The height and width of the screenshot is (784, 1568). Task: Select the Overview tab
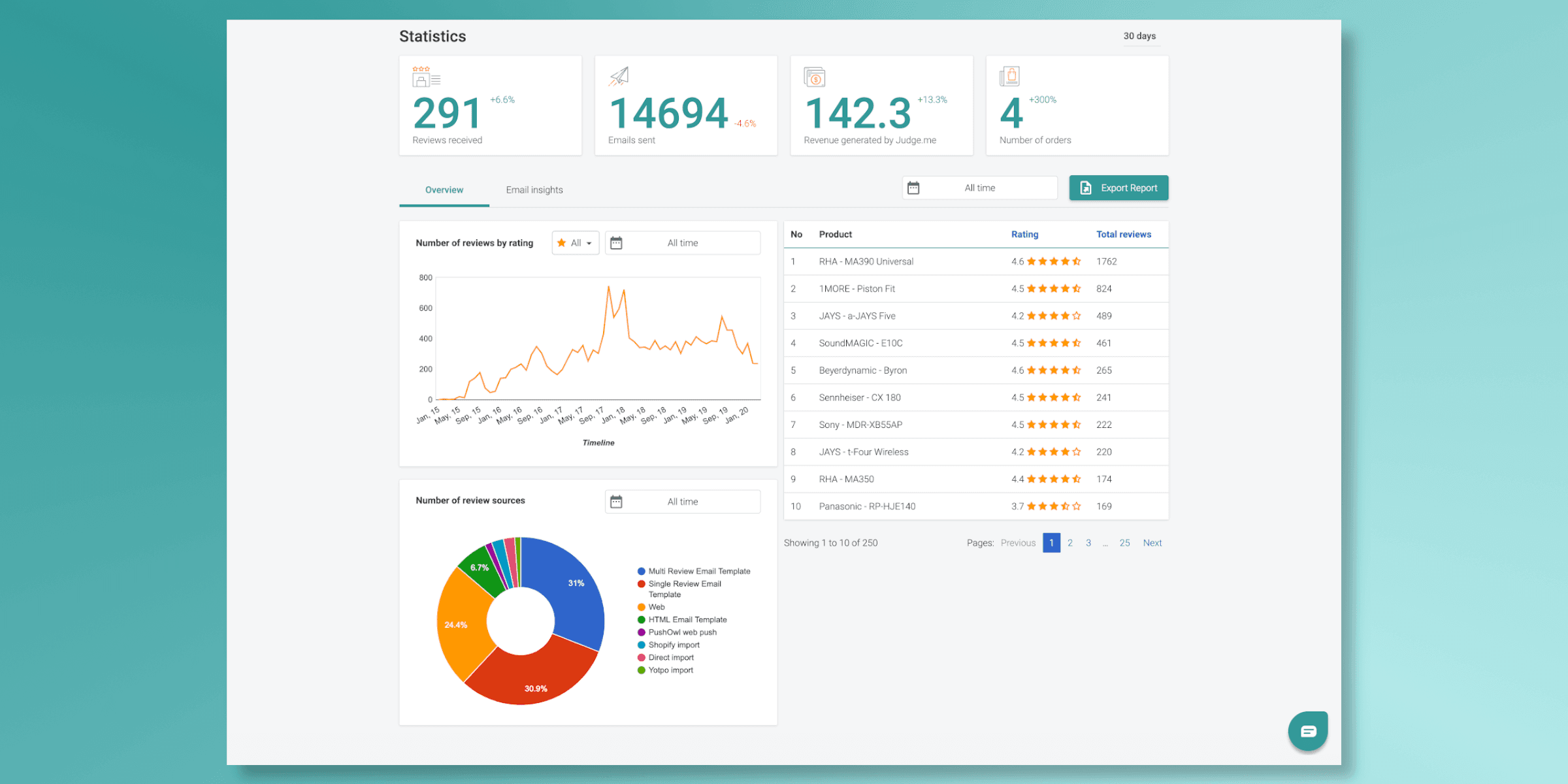(444, 190)
